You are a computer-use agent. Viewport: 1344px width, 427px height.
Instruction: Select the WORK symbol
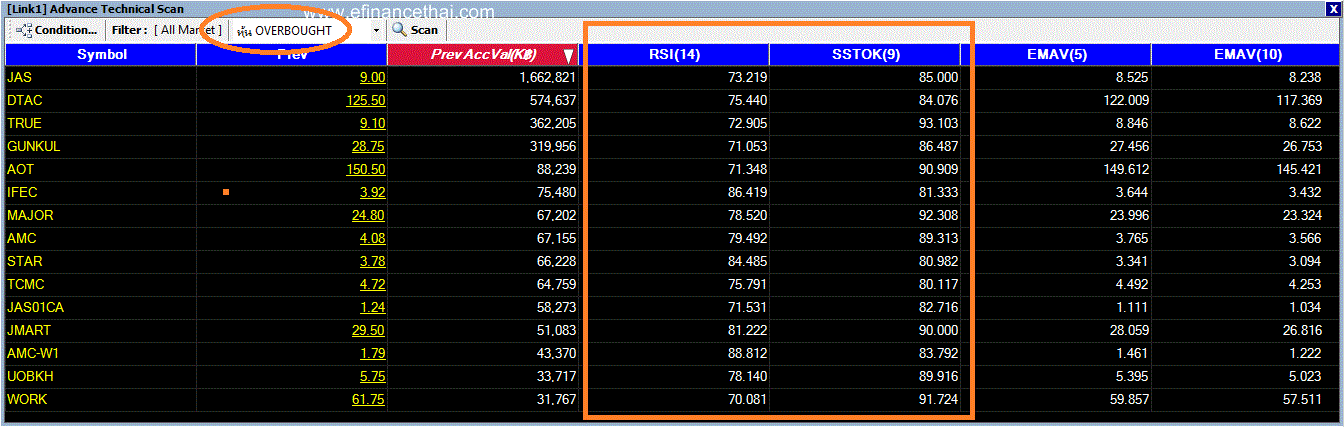27,399
